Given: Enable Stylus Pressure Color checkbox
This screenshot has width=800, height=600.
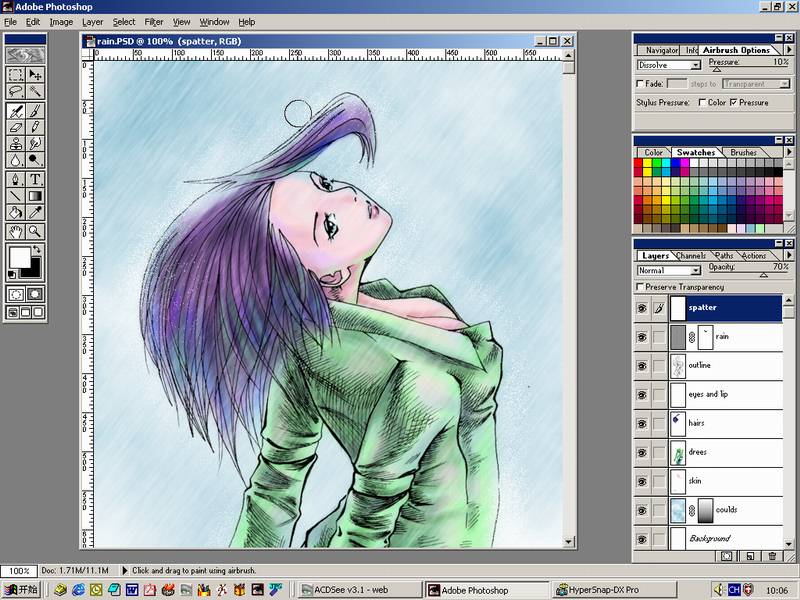Looking at the screenshot, I should [x=703, y=103].
